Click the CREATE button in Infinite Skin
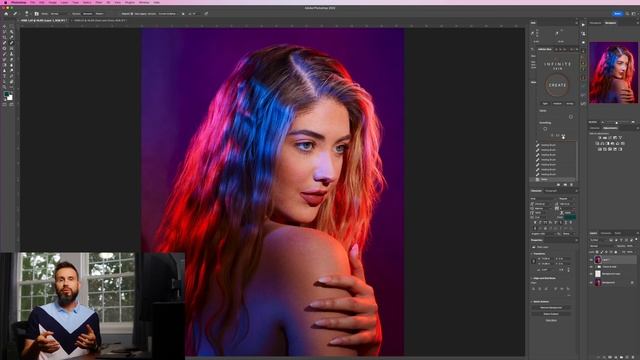 pyautogui.click(x=557, y=85)
